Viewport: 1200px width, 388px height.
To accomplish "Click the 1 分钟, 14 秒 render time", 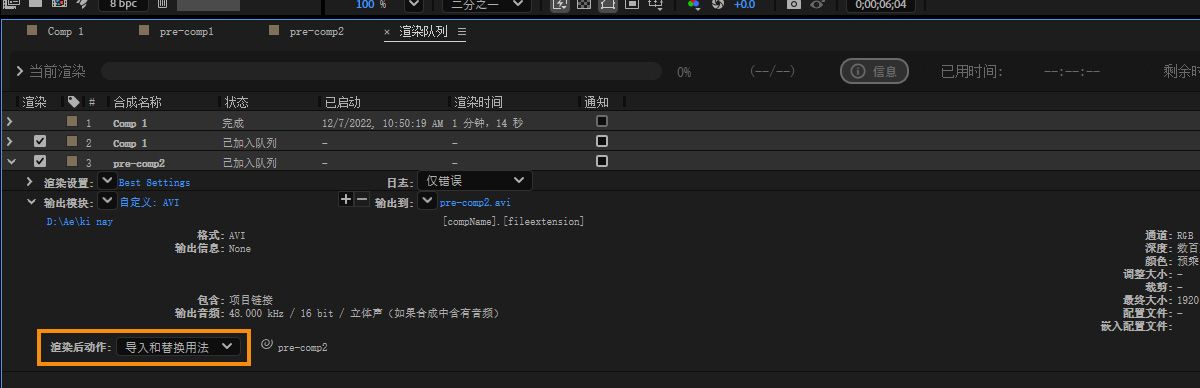I will 487,123.
